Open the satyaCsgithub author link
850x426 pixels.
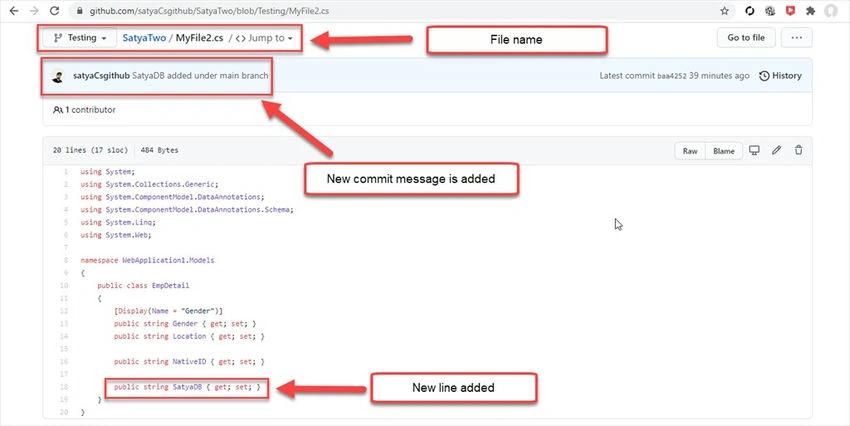point(101,76)
